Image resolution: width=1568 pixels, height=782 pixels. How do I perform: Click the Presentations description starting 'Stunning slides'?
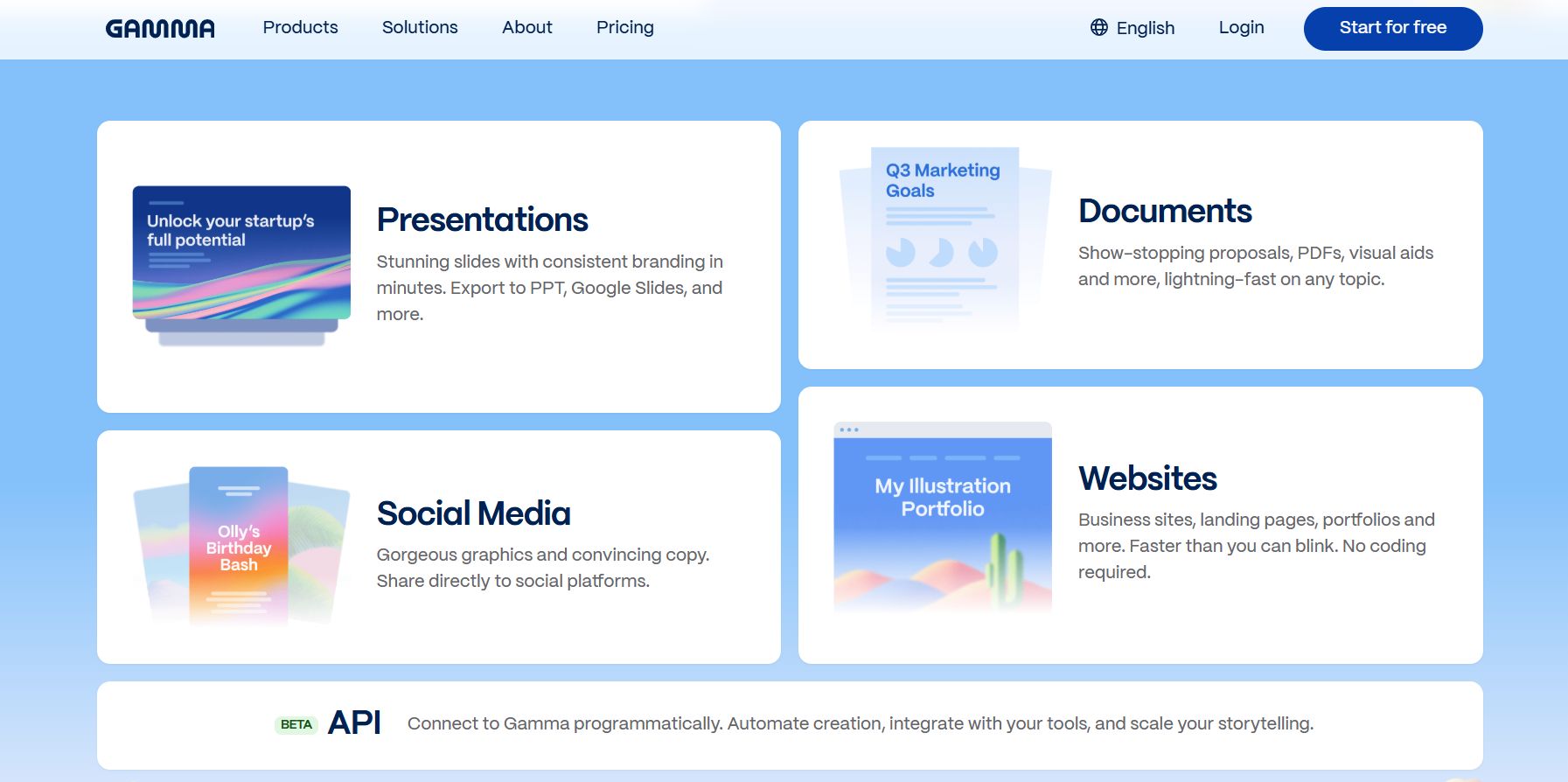pos(550,288)
